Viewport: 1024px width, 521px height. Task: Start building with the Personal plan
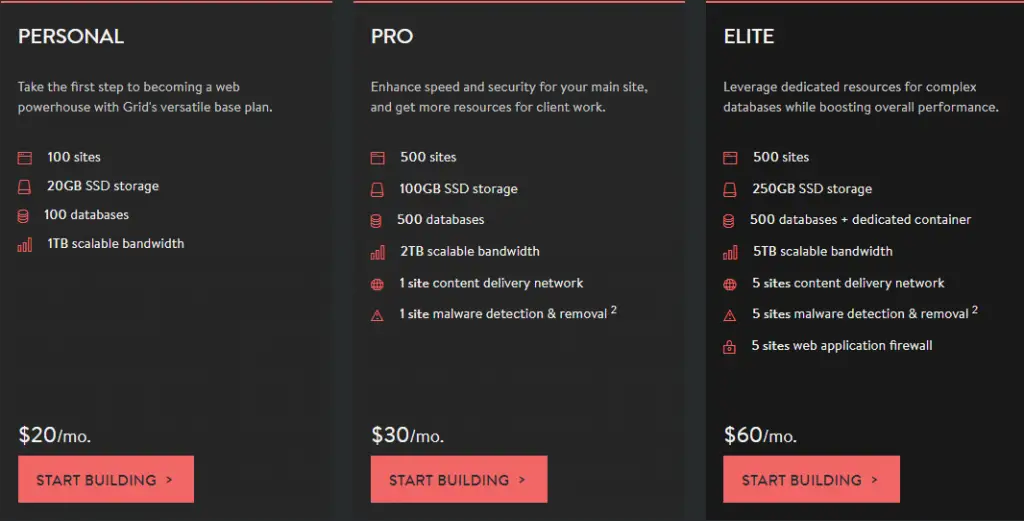pos(106,479)
